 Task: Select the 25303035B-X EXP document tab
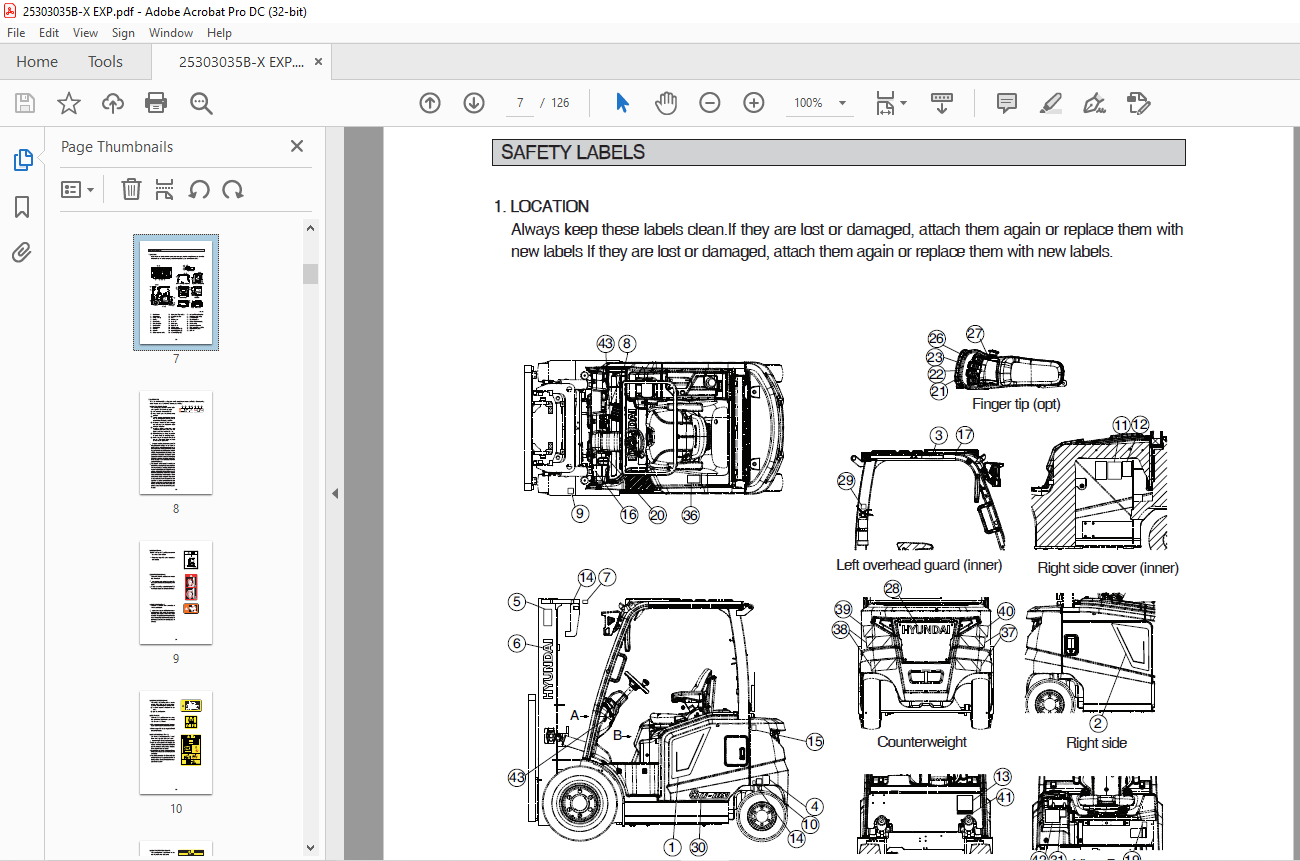(240, 62)
